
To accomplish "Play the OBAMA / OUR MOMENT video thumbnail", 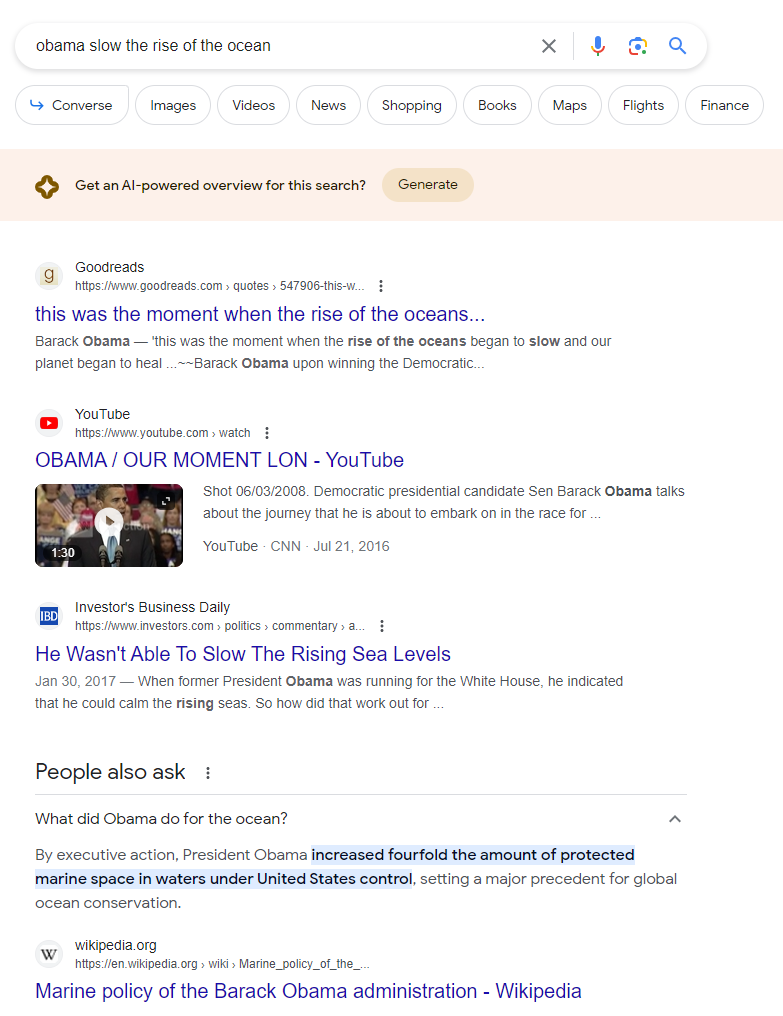I will pyautogui.click(x=109, y=525).
